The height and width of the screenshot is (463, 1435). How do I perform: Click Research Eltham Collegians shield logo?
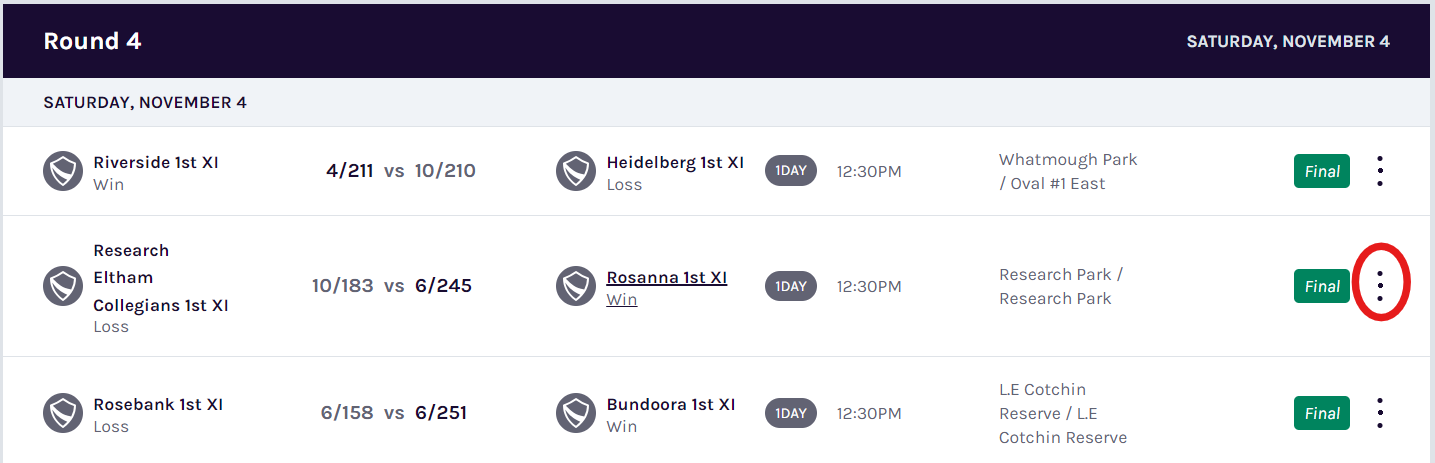click(62, 286)
